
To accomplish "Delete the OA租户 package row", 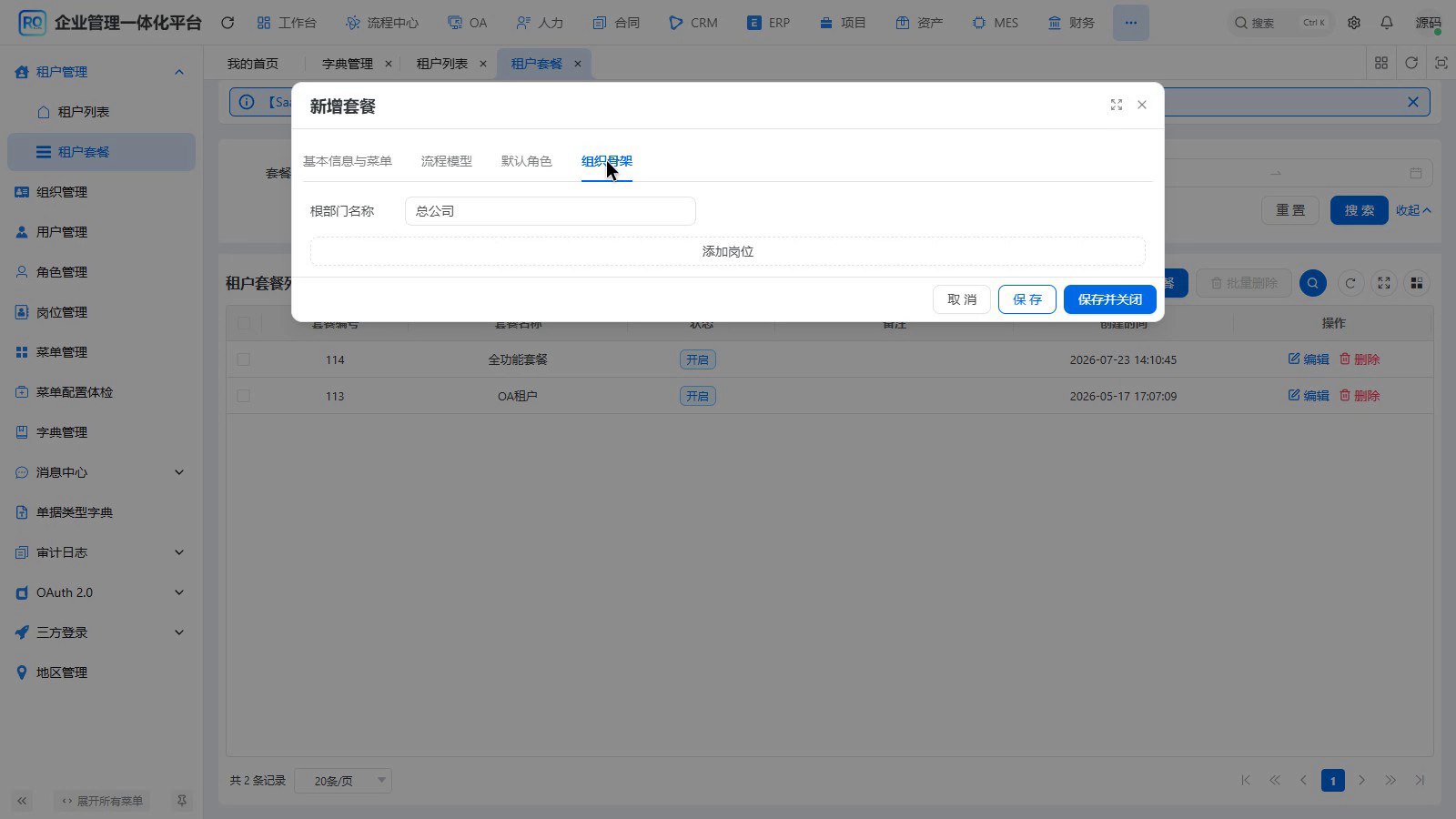I will [1360, 396].
